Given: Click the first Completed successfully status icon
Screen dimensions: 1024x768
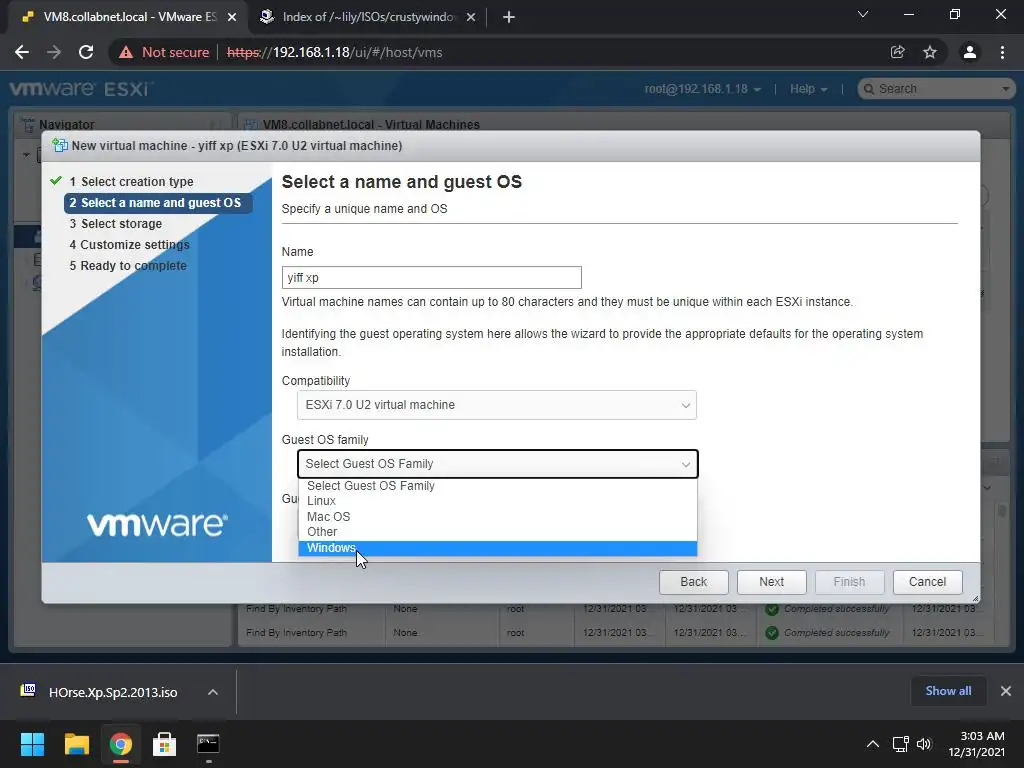Looking at the screenshot, I should (x=772, y=609).
